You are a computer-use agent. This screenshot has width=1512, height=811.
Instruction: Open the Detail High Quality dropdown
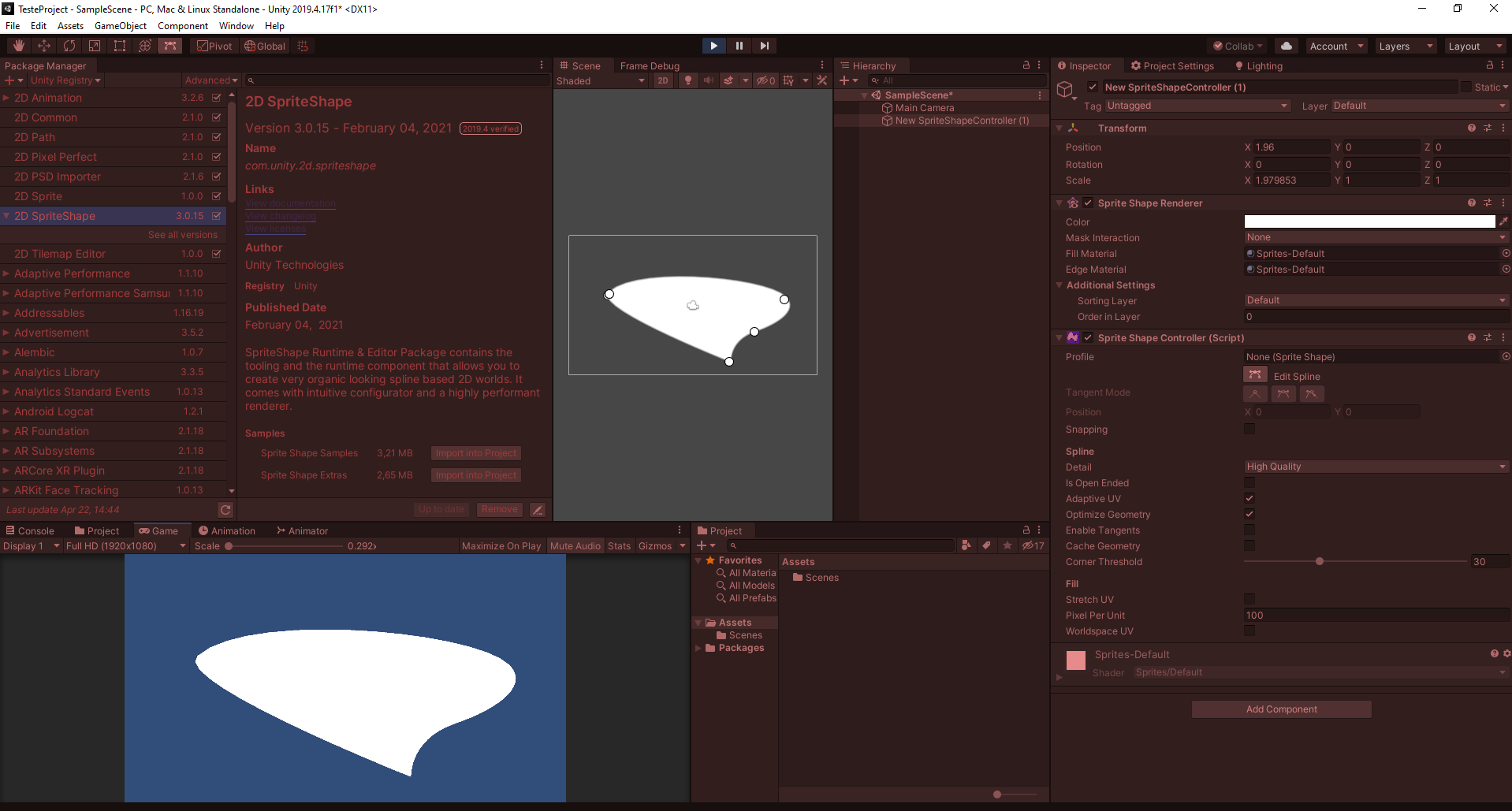(x=1376, y=467)
